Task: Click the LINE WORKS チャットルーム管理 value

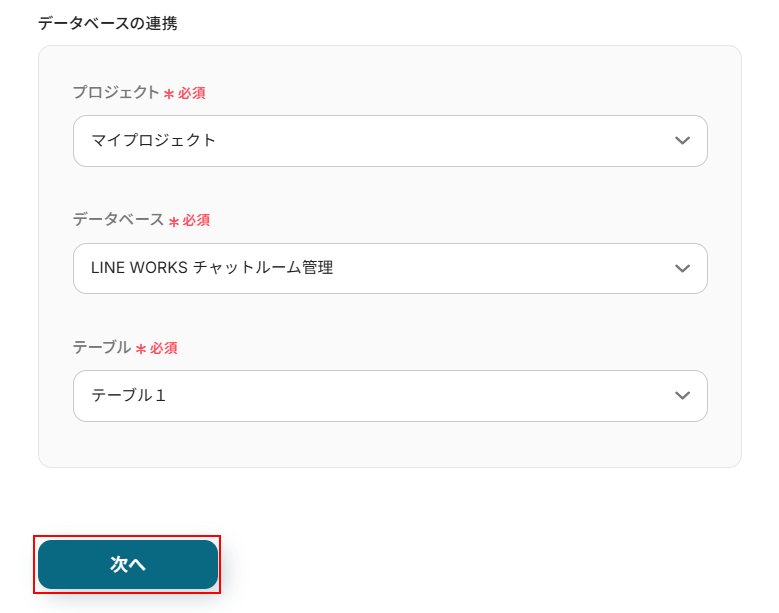Action: click(212, 268)
